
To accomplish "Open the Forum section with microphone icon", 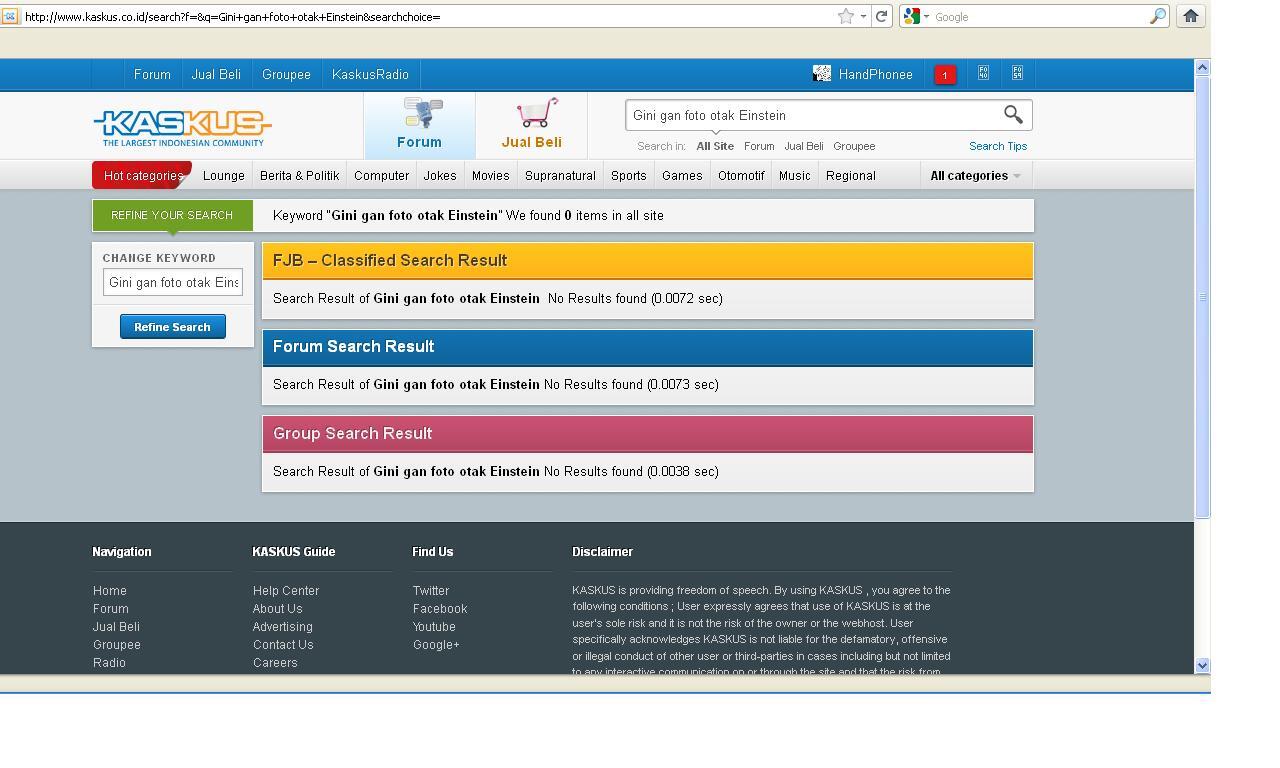I will click(x=420, y=125).
